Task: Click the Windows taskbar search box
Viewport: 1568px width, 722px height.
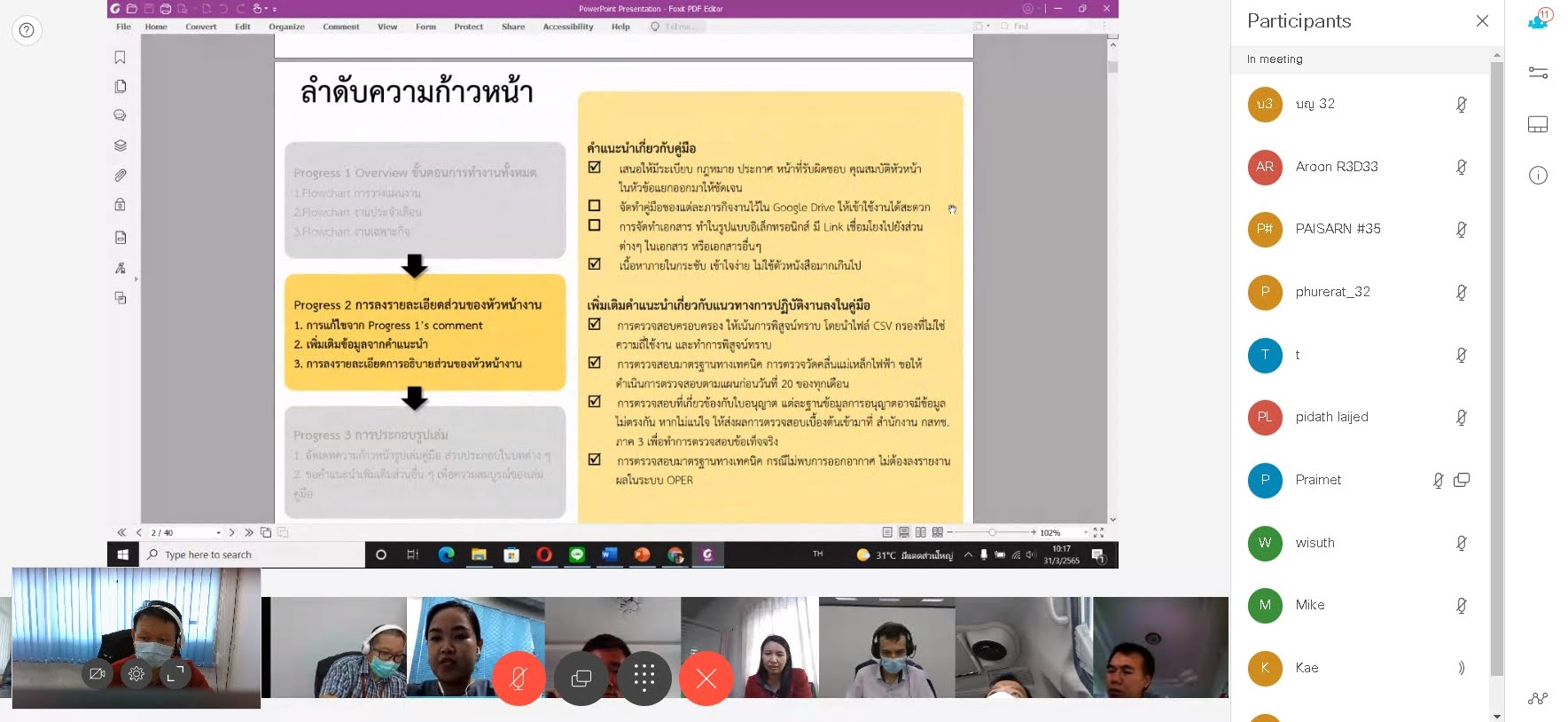Action: [252, 555]
